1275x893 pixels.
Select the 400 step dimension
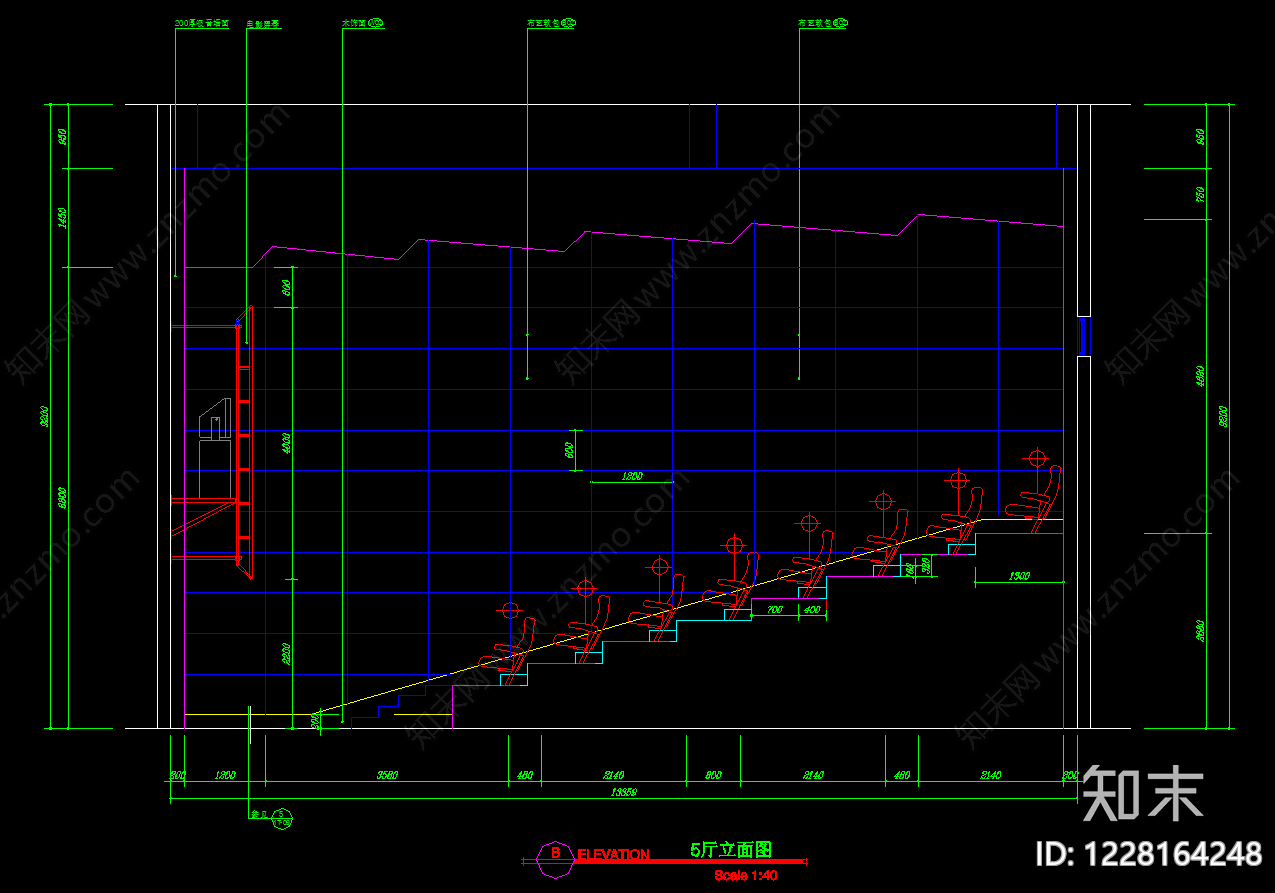tap(812, 609)
